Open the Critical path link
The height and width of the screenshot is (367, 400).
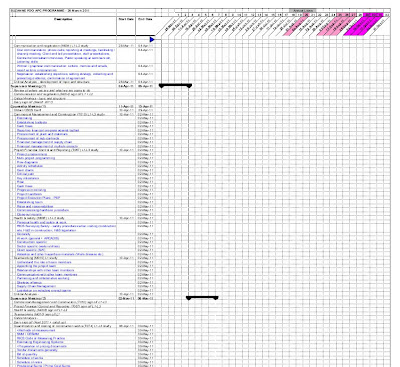25,174
